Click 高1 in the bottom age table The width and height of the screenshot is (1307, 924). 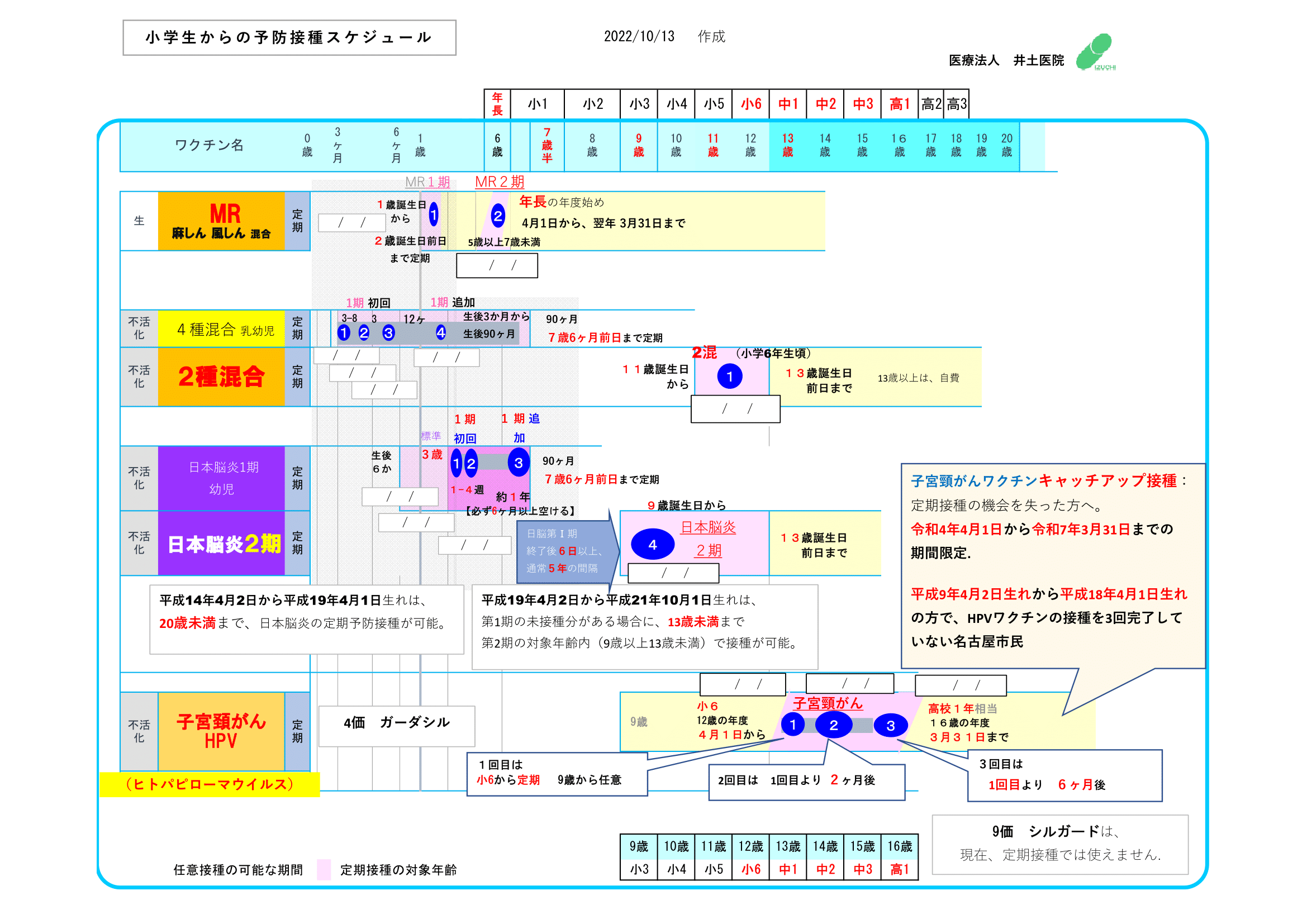pos(900,869)
